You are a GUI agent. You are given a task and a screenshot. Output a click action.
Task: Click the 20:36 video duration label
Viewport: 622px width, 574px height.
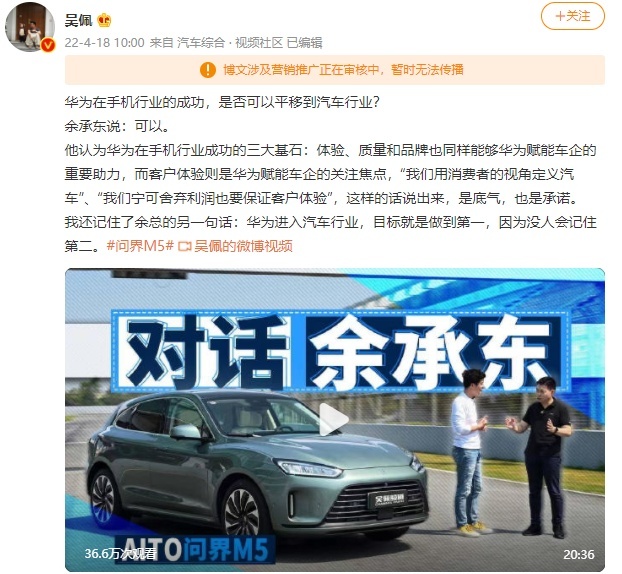point(579,554)
